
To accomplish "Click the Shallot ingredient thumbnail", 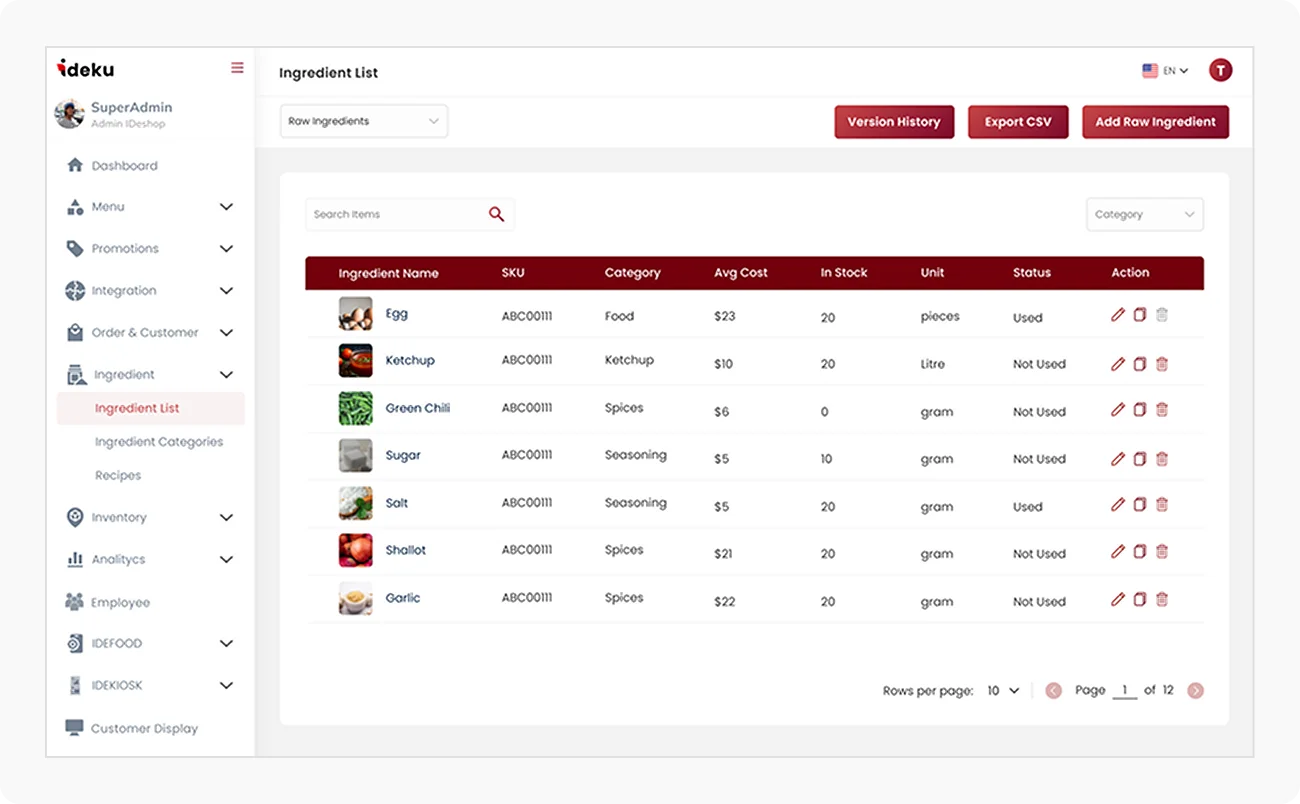I will click(355, 550).
